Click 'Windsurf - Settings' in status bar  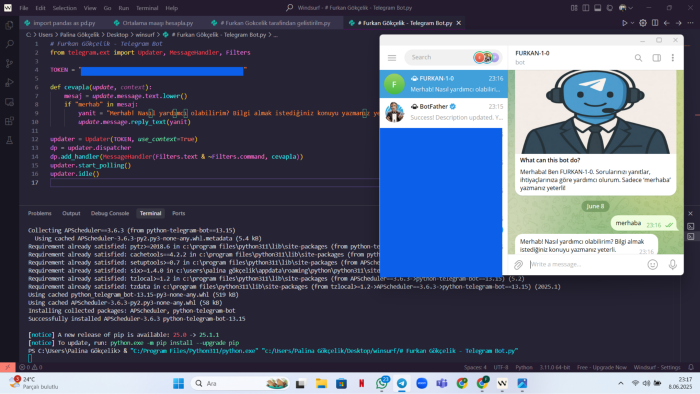click(x=657, y=367)
